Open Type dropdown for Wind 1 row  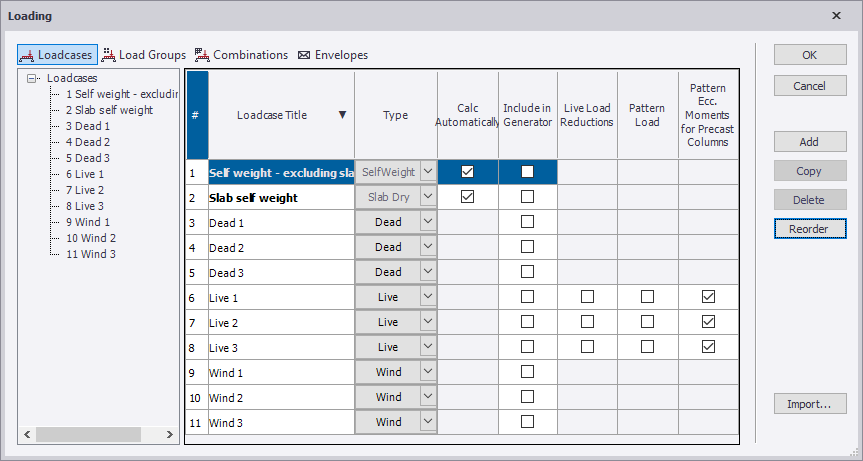[x=428, y=372]
